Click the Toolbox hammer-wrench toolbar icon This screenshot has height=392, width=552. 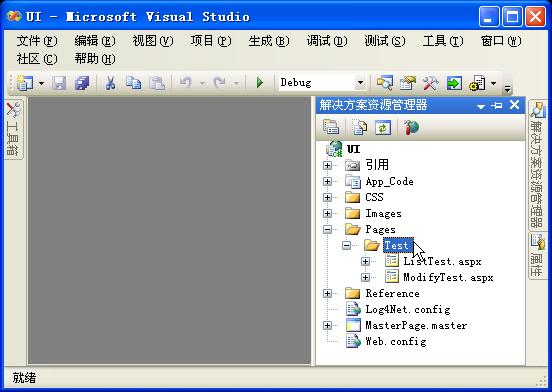point(431,83)
